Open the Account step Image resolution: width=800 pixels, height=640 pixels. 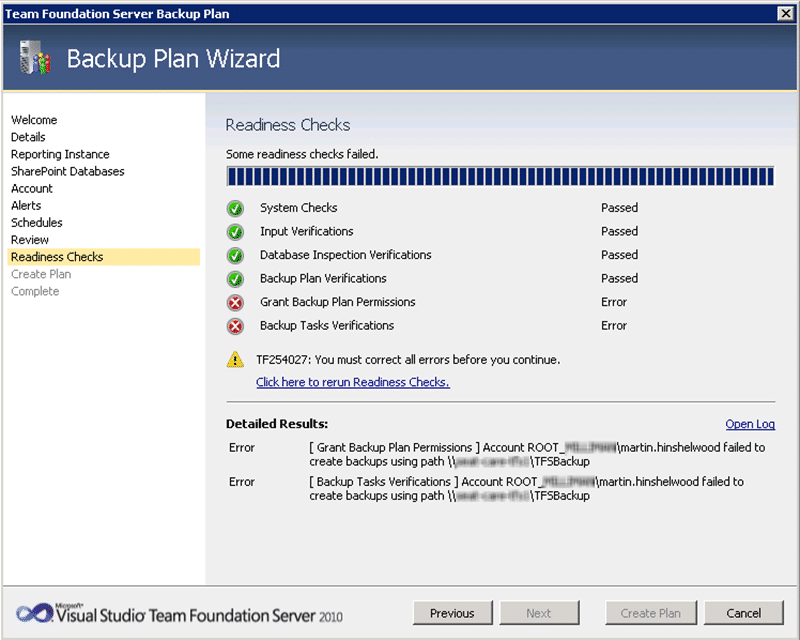pos(32,188)
